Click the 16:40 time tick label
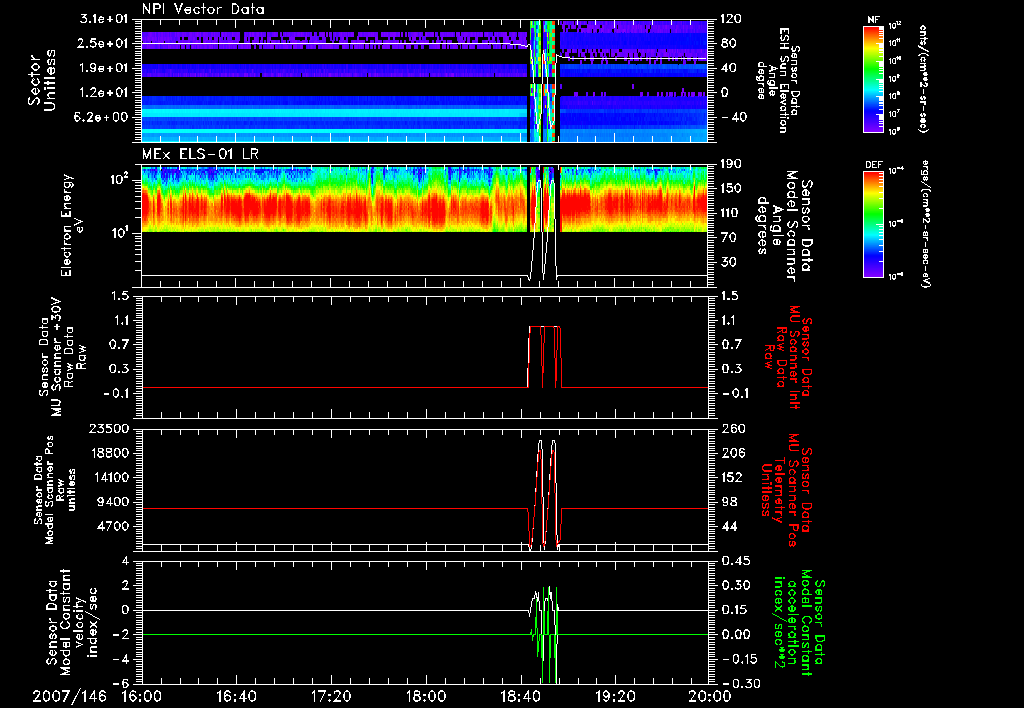 pos(236,696)
